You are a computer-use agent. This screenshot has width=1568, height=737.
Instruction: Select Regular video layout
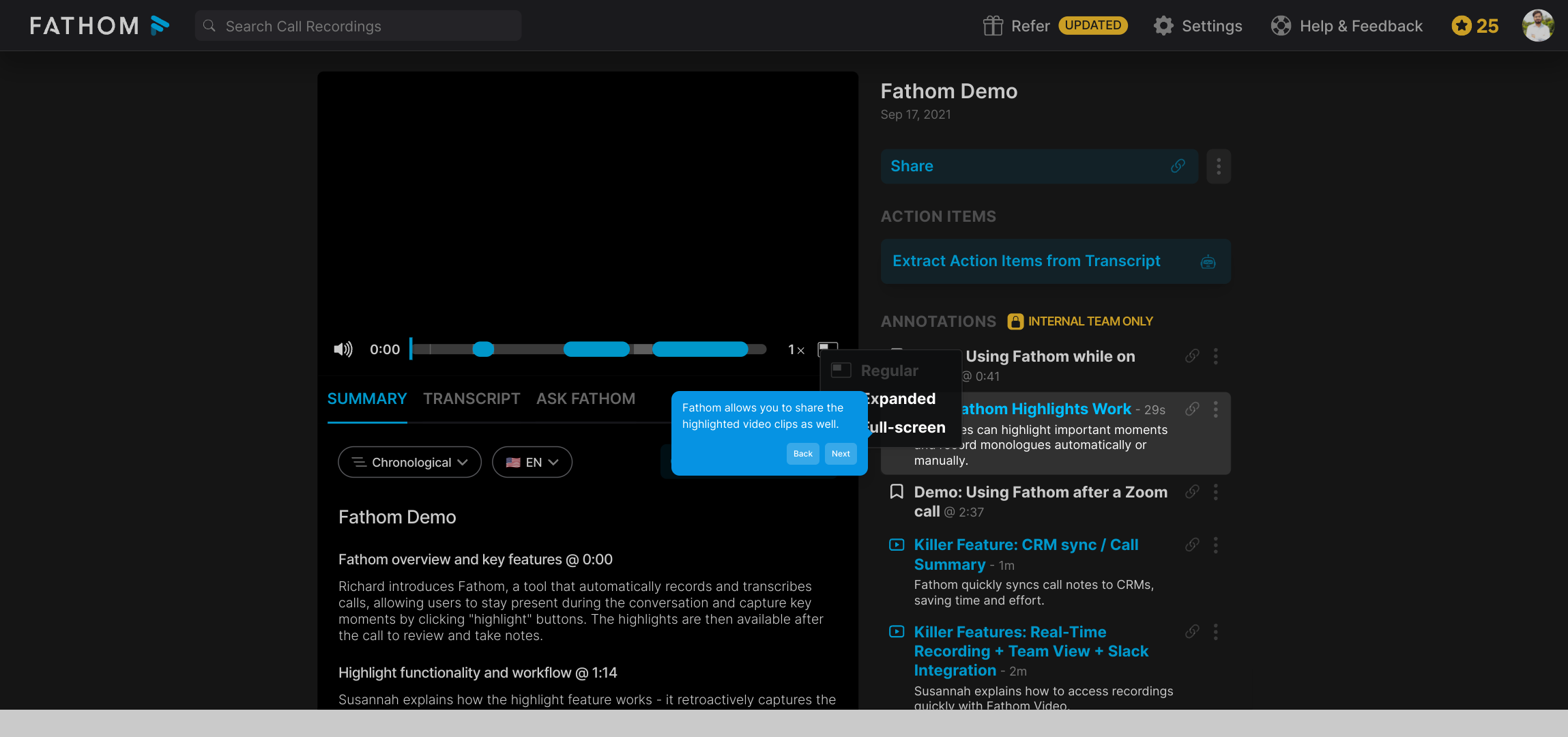click(889, 371)
